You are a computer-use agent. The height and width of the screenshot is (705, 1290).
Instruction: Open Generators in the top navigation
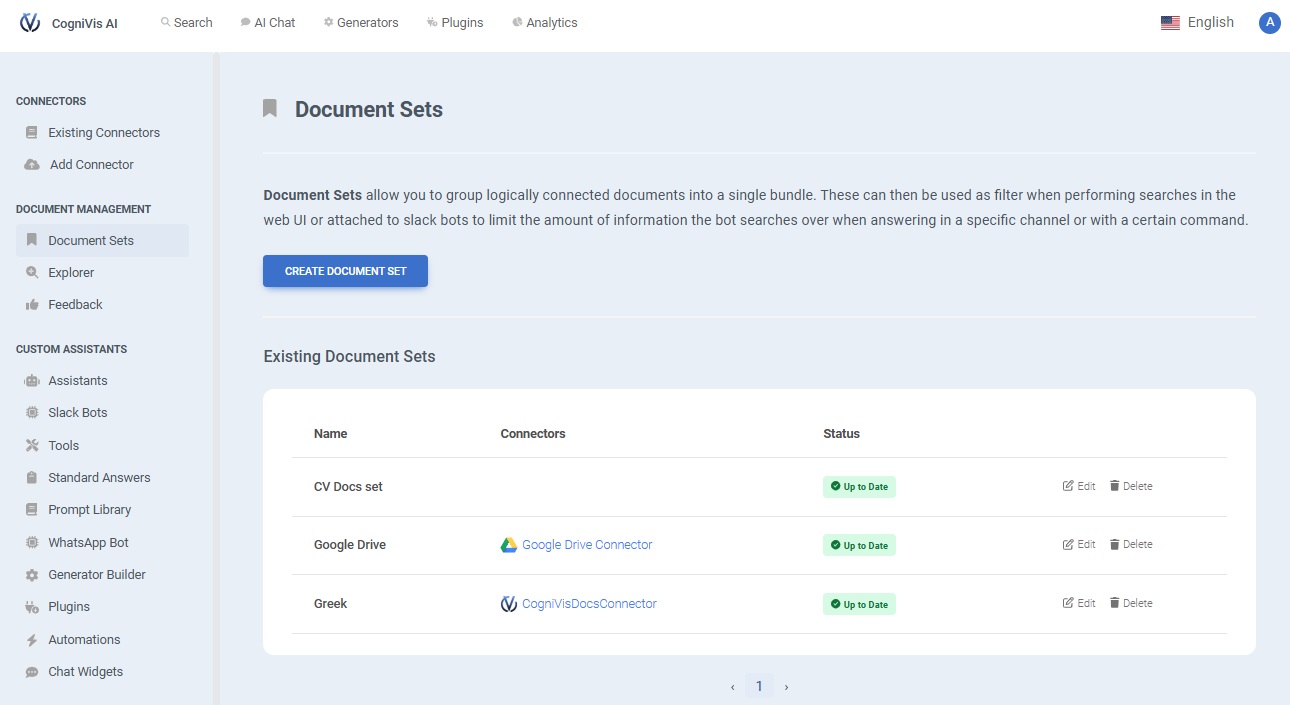(x=361, y=22)
